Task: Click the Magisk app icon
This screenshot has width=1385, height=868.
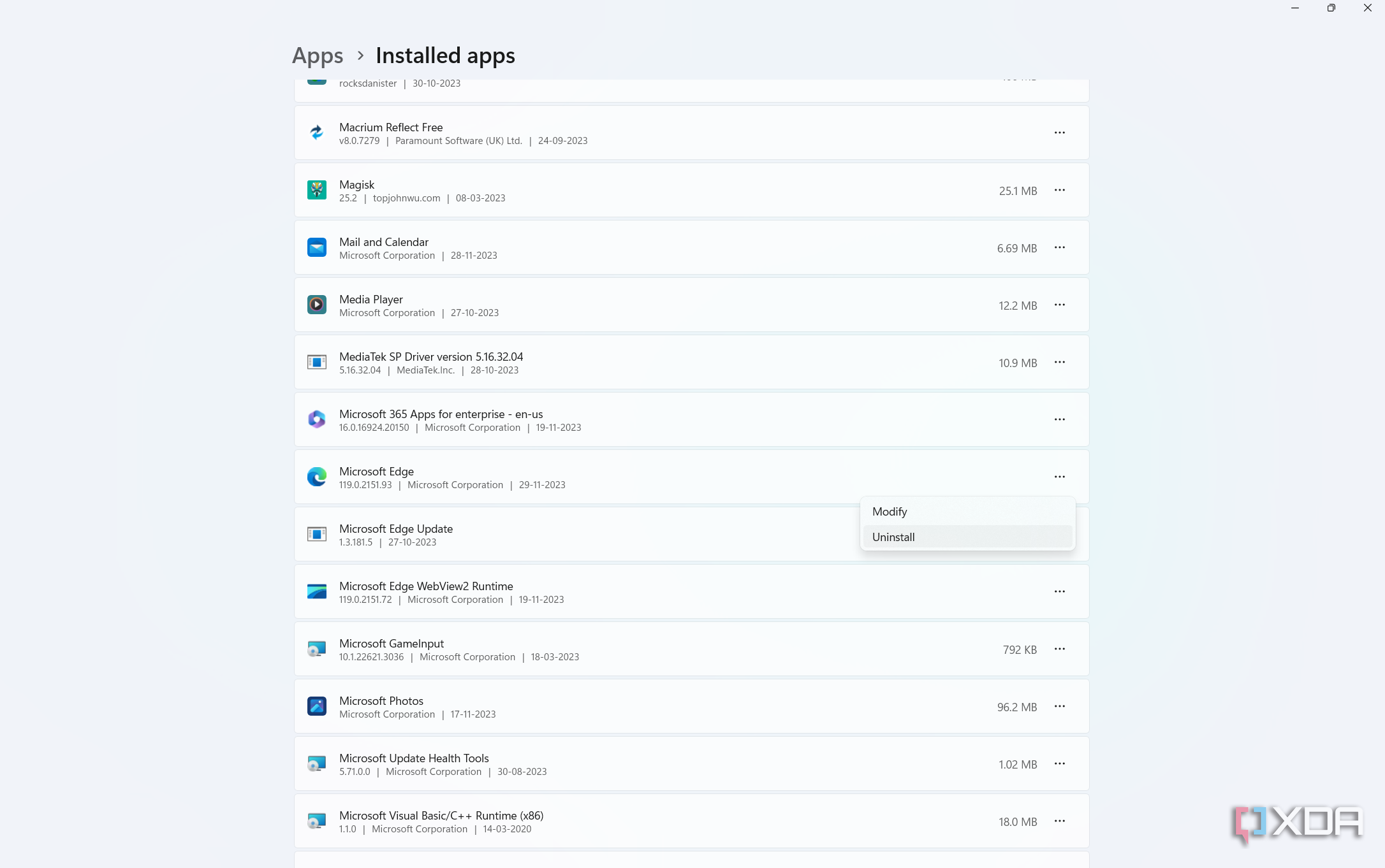Action: click(x=317, y=190)
